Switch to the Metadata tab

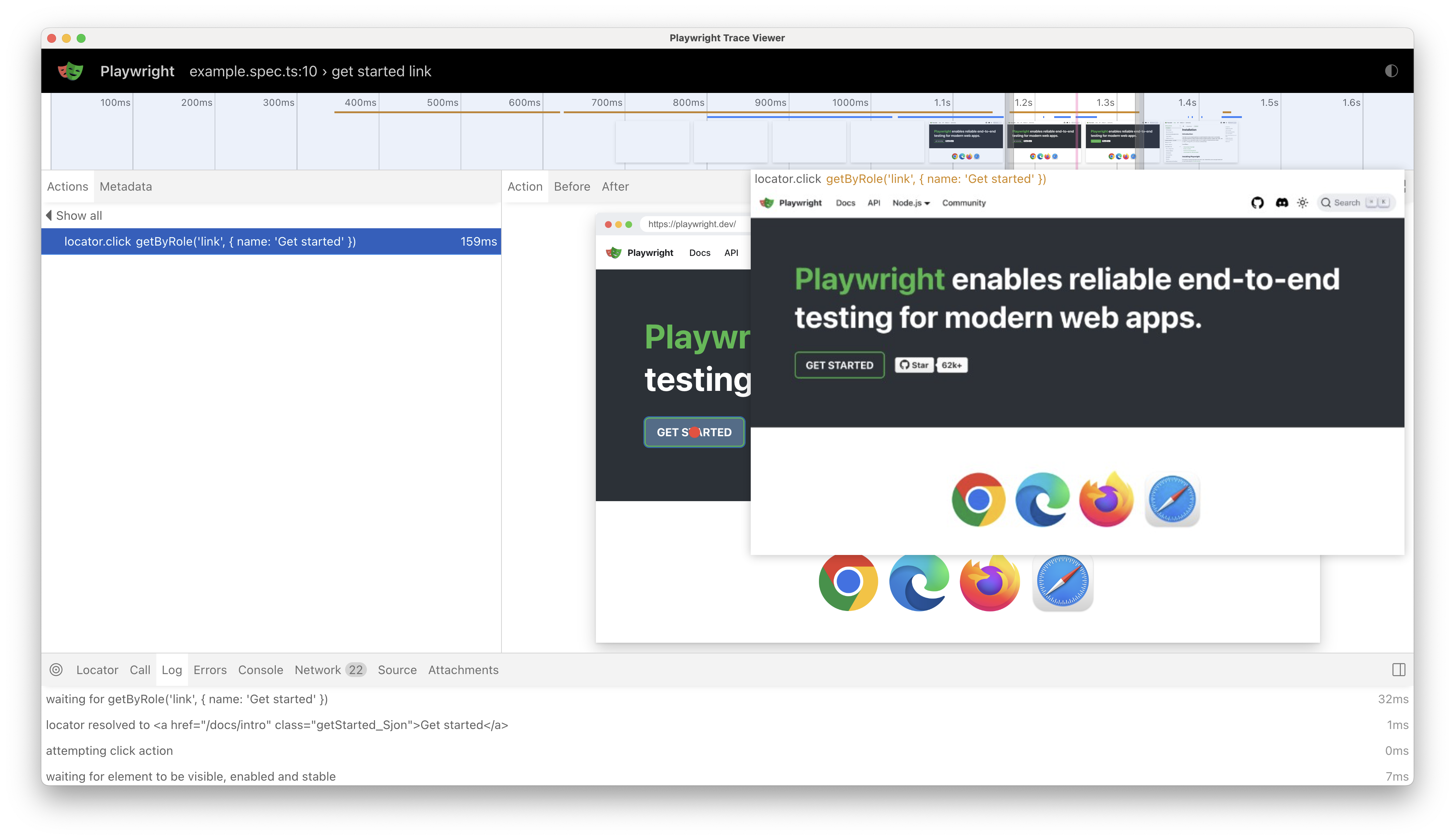point(126,186)
